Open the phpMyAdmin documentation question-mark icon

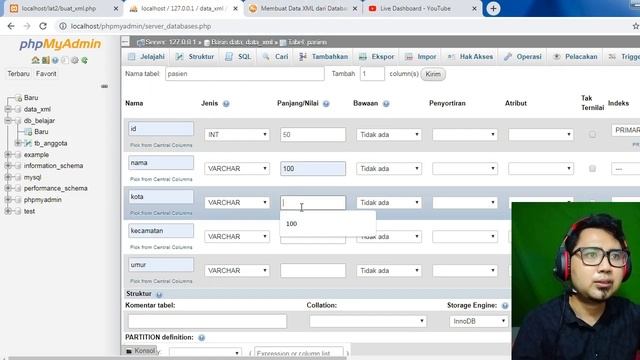pyautogui.click(x=55, y=60)
